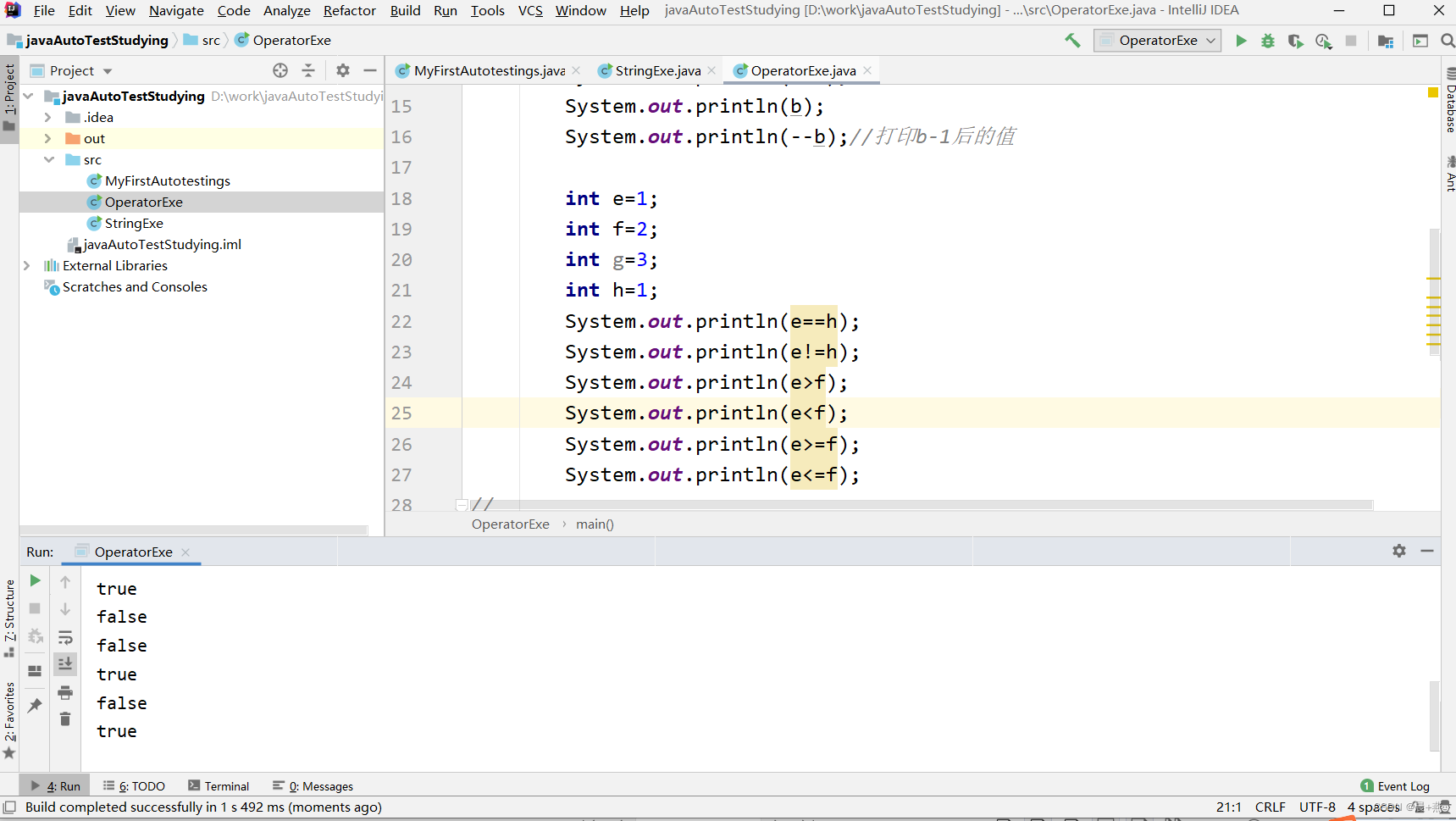Open the Analyze menu
Viewport: 1456px width, 821px height.
[287, 10]
